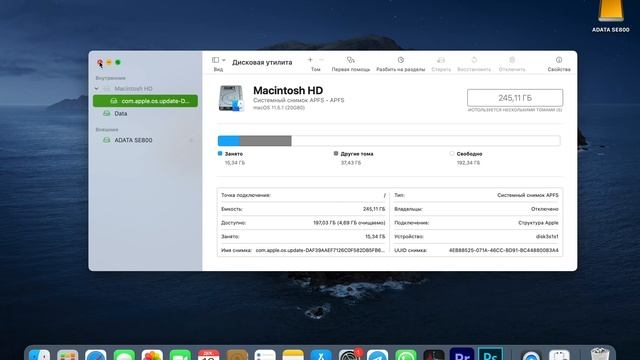The image size is (640, 360).
Task: Click the Владельцы value Отключено
Action: pyautogui.click(x=544, y=209)
